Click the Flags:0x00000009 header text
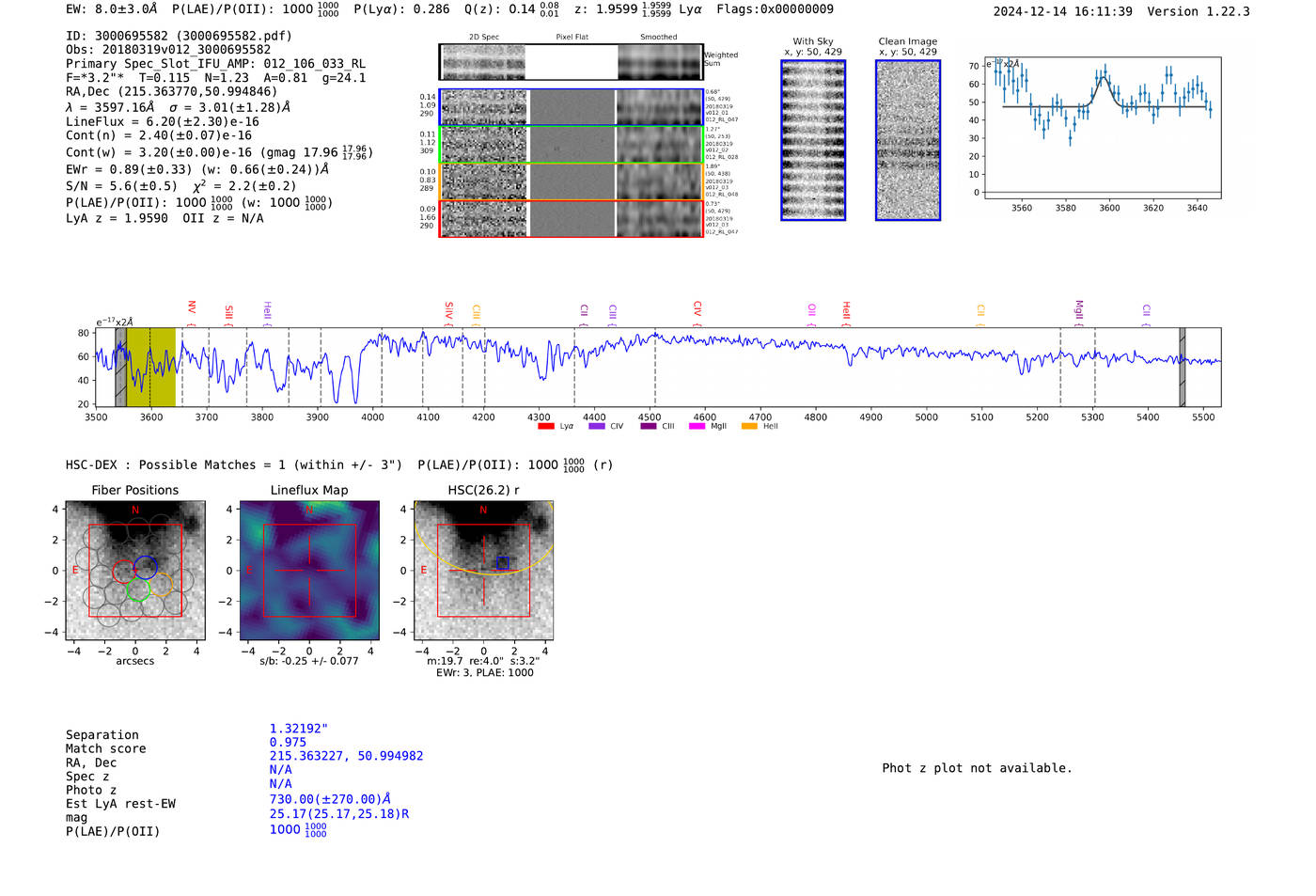Viewport: 1316px width, 896px height. click(775, 9)
